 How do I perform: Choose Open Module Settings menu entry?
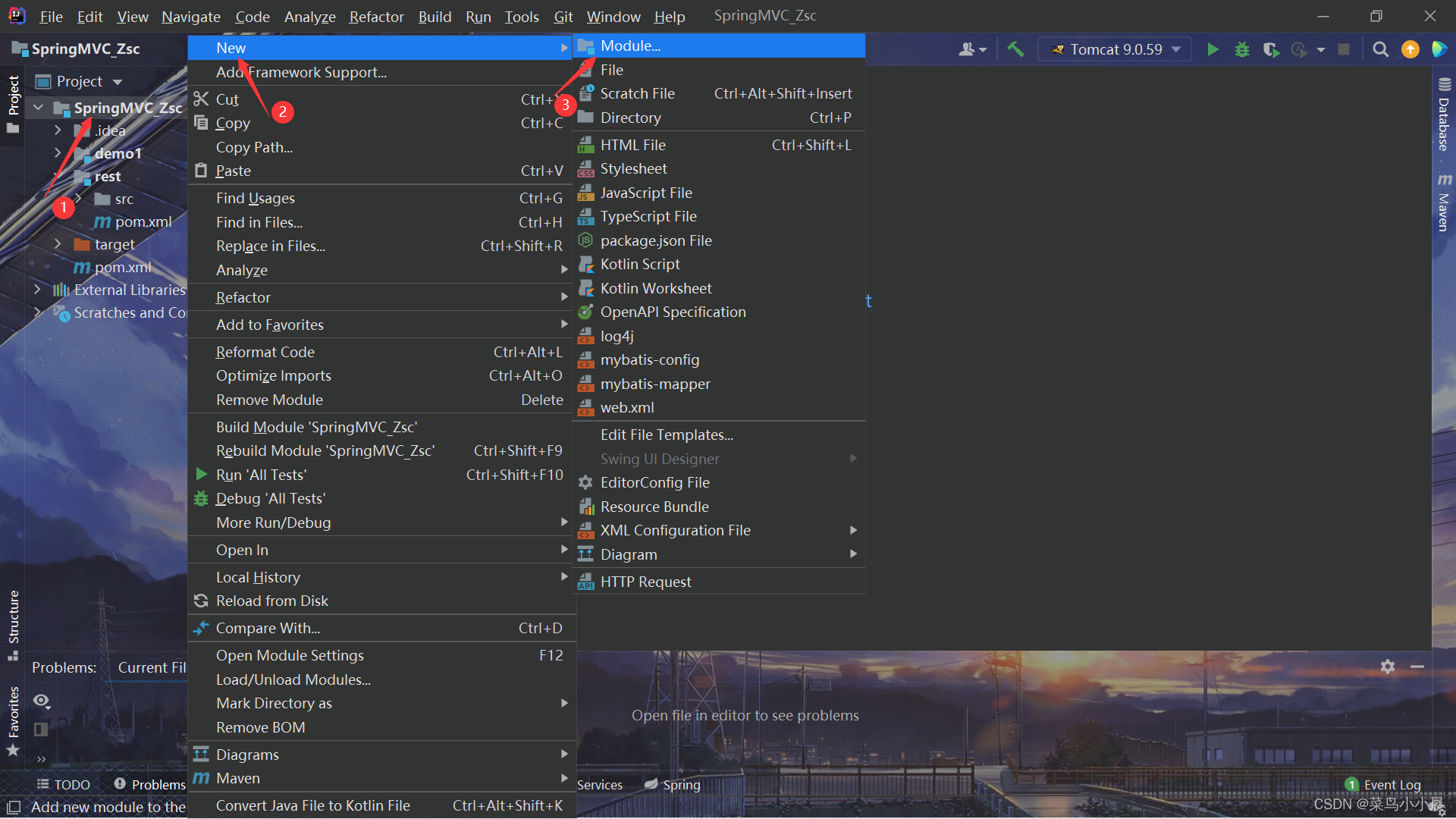coord(290,655)
